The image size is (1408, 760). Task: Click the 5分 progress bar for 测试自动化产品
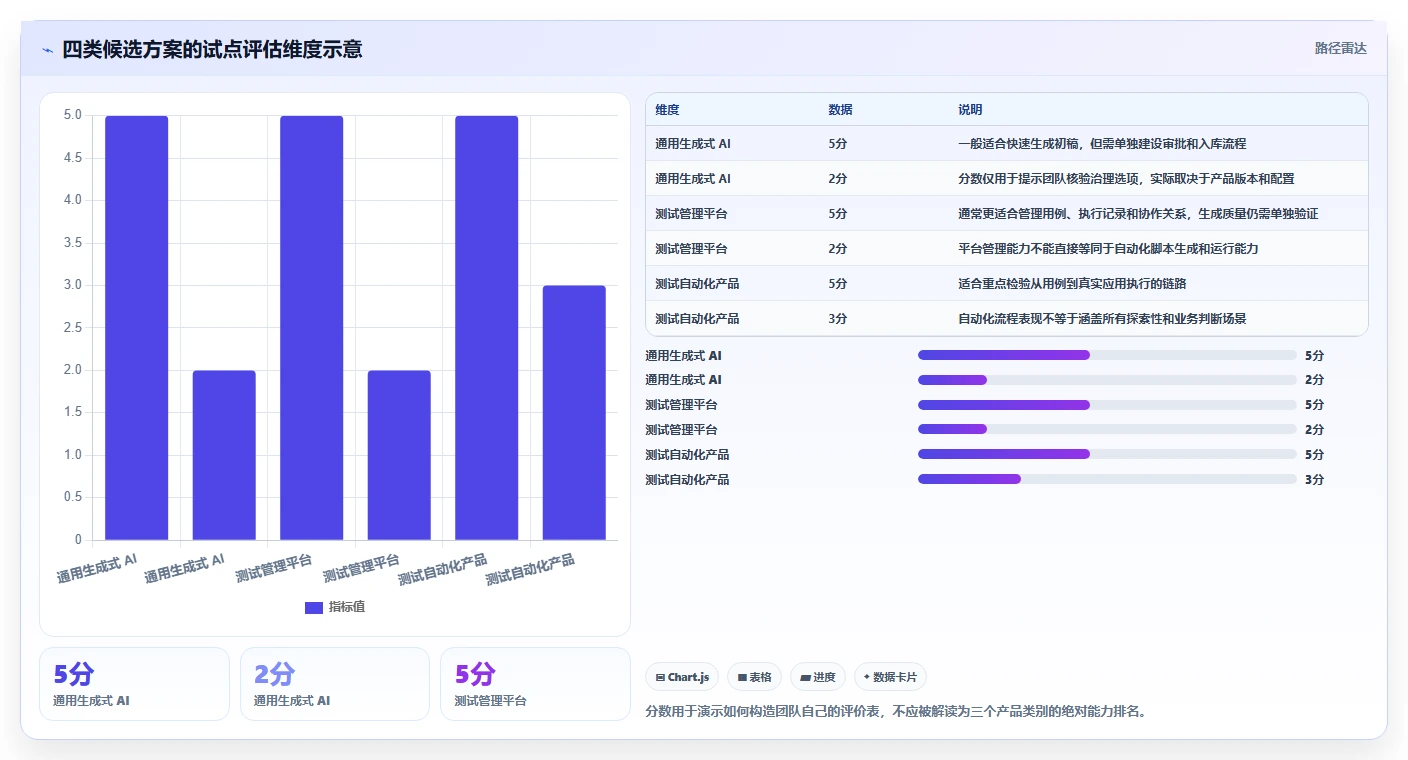point(1107,455)
